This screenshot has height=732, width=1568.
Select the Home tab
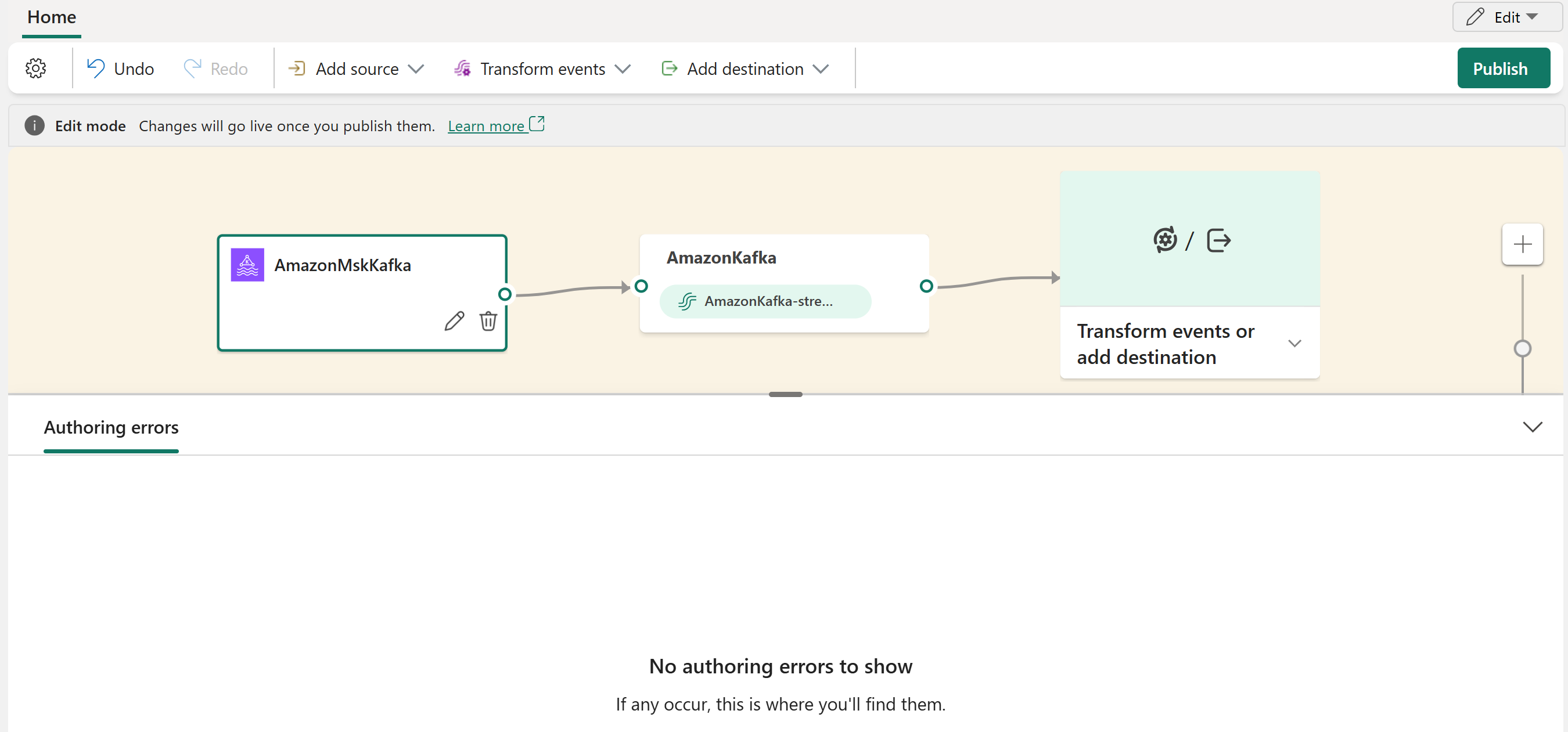coord(53,17)
